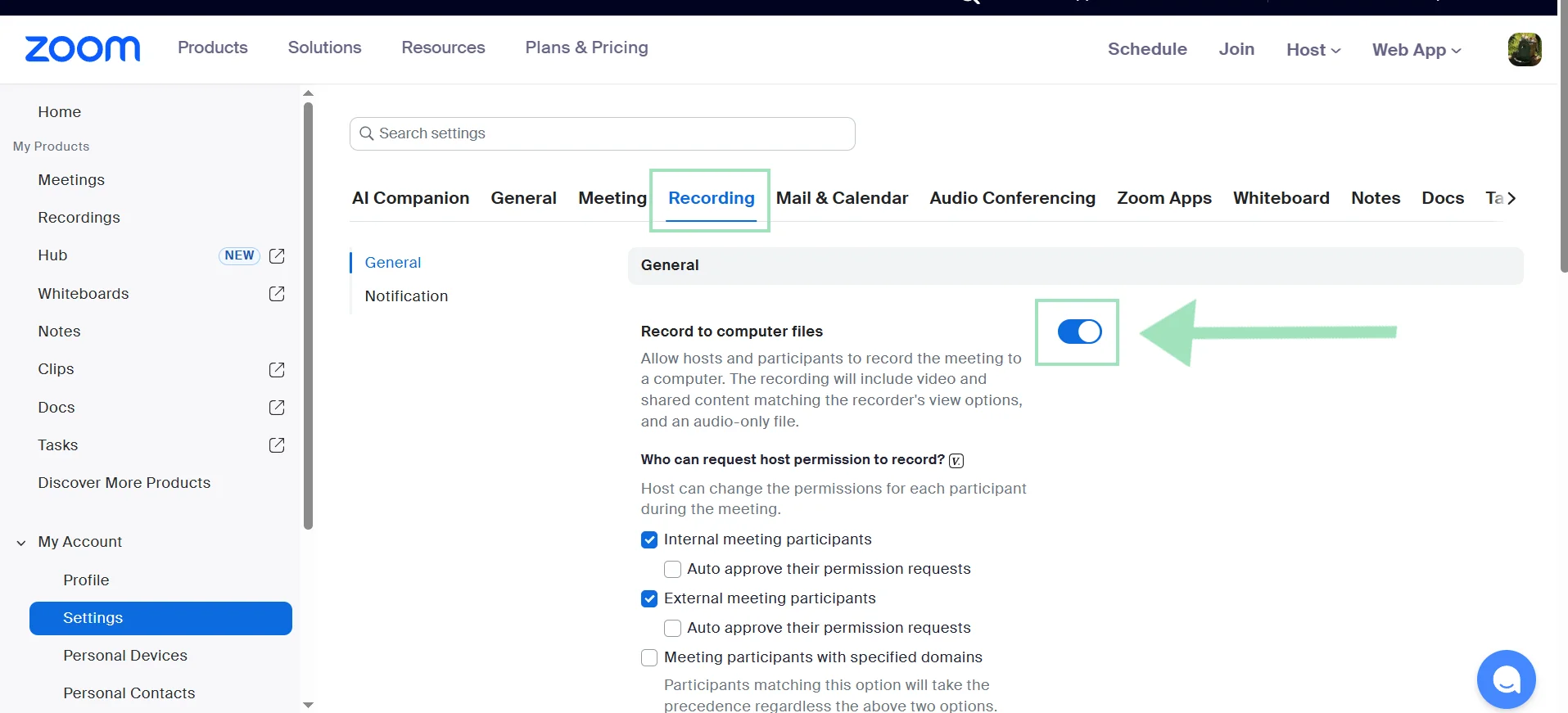Click the info icon next to host permission question
1568x713 pixels.
(956, 461)
